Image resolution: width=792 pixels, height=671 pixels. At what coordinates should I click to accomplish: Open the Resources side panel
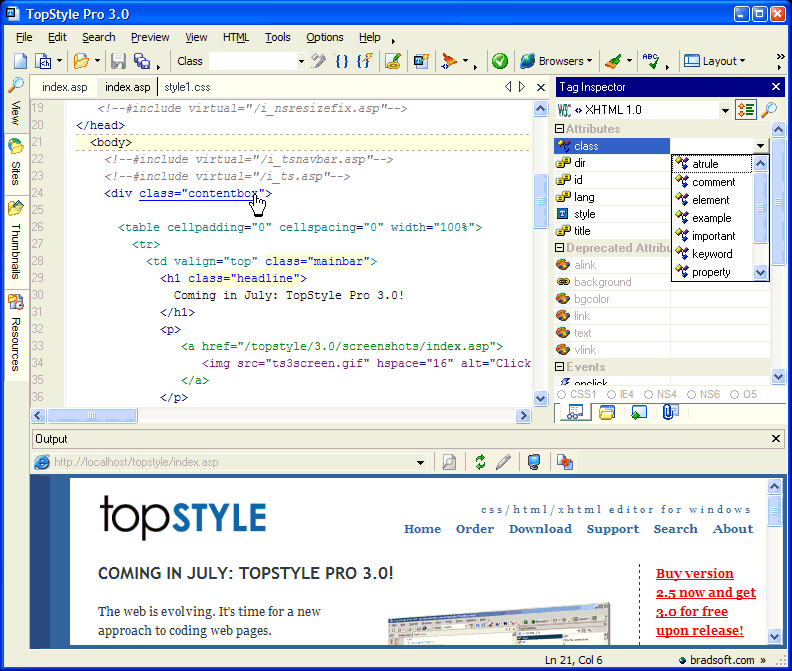click(16, 333)
